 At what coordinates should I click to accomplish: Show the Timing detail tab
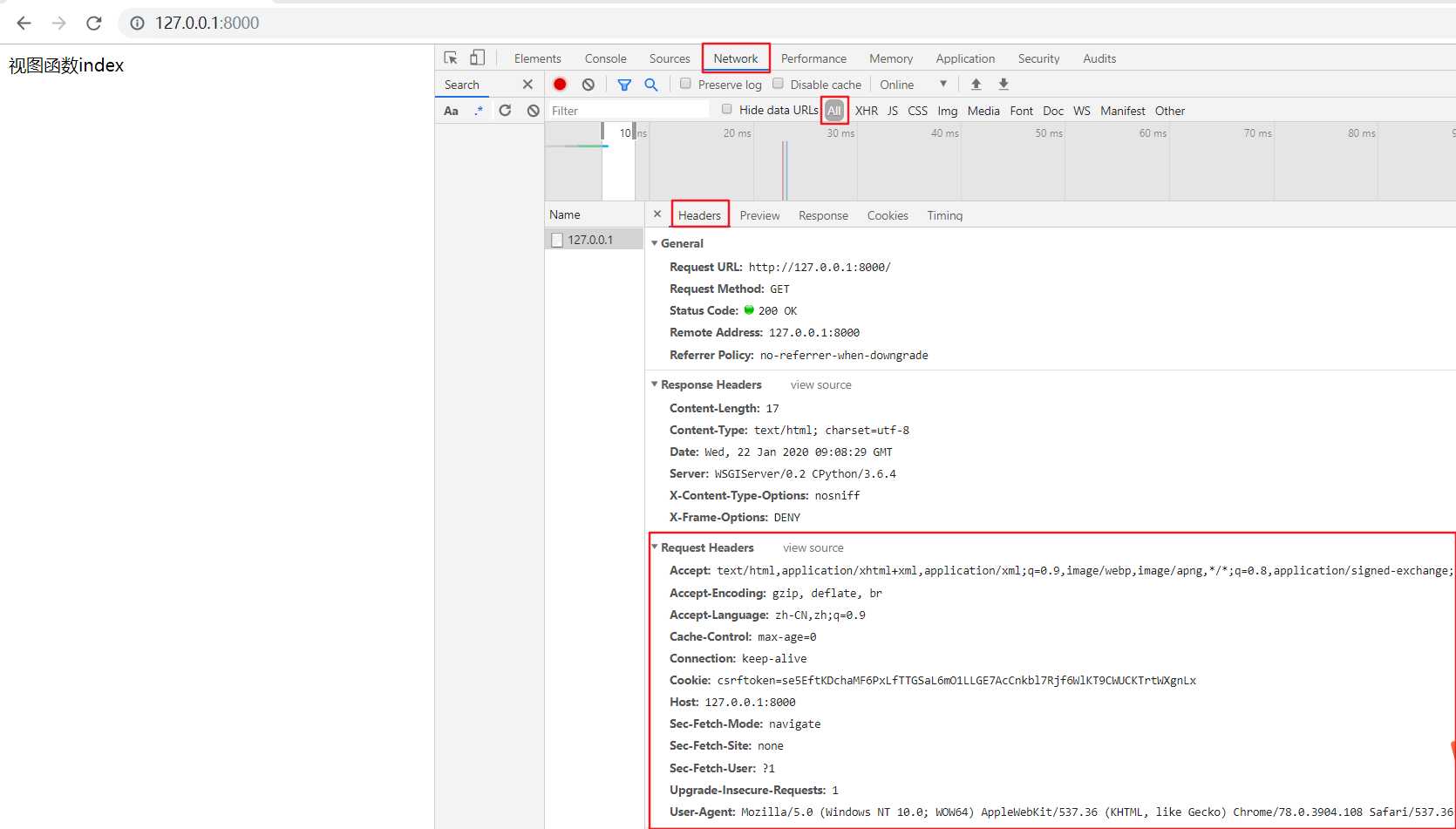pos(945,215)
